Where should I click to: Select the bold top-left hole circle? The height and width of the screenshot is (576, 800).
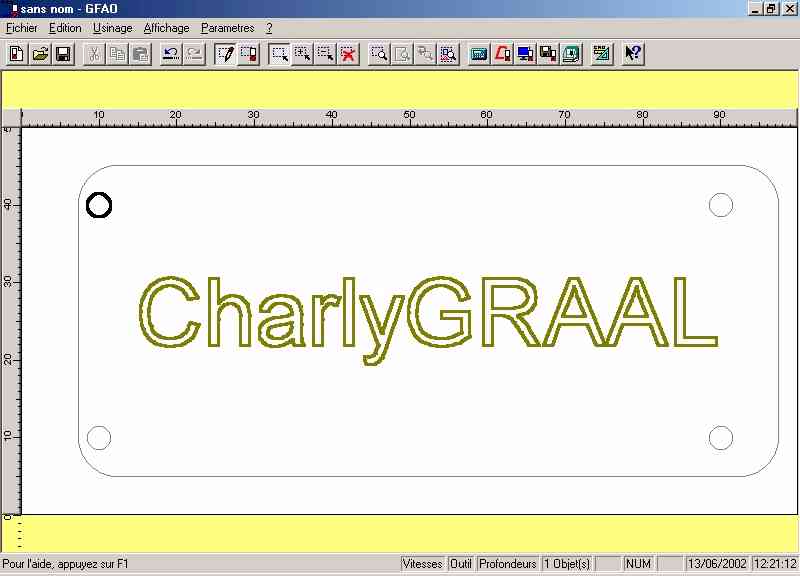click(x=99, y=205)
